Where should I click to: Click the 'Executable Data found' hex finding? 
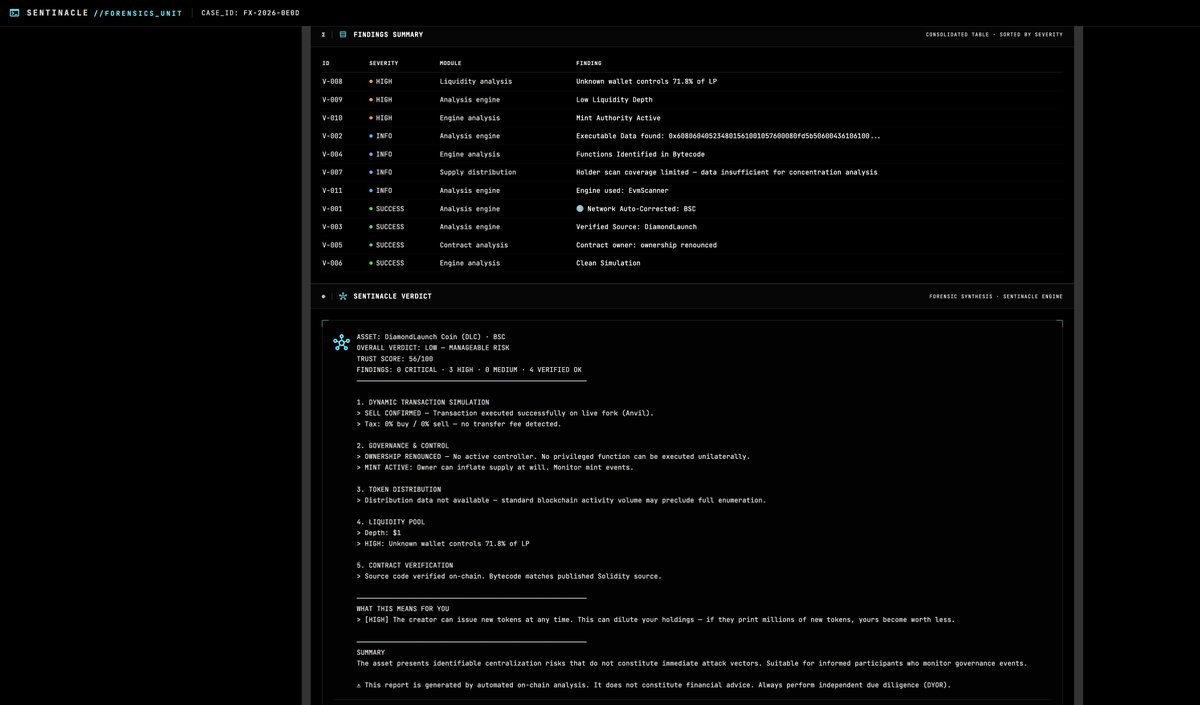tap(728, 136)
